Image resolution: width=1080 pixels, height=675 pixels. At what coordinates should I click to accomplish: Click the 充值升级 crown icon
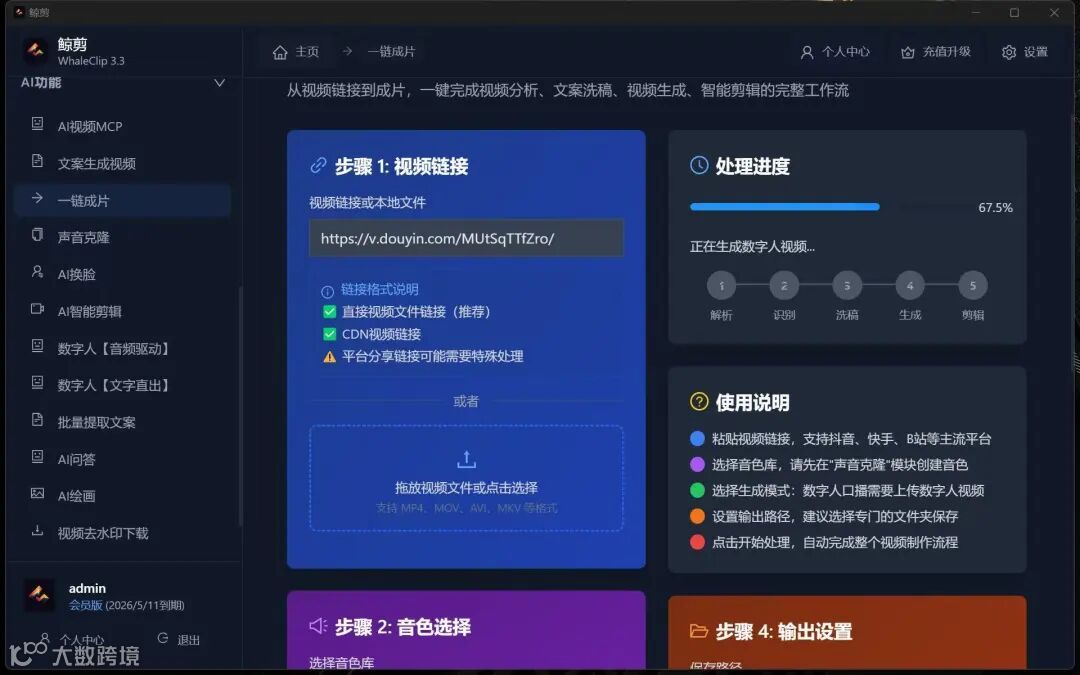pos(908,52)
